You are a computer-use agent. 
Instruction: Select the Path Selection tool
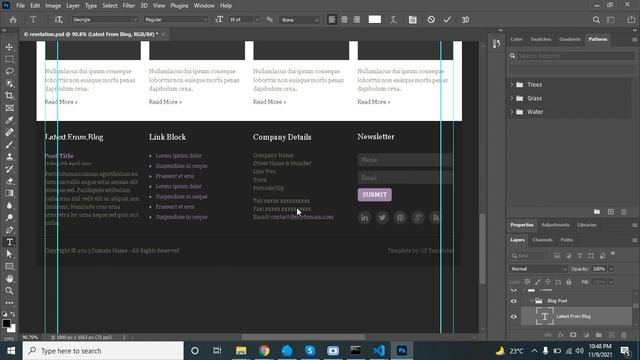tap(9, 254)
